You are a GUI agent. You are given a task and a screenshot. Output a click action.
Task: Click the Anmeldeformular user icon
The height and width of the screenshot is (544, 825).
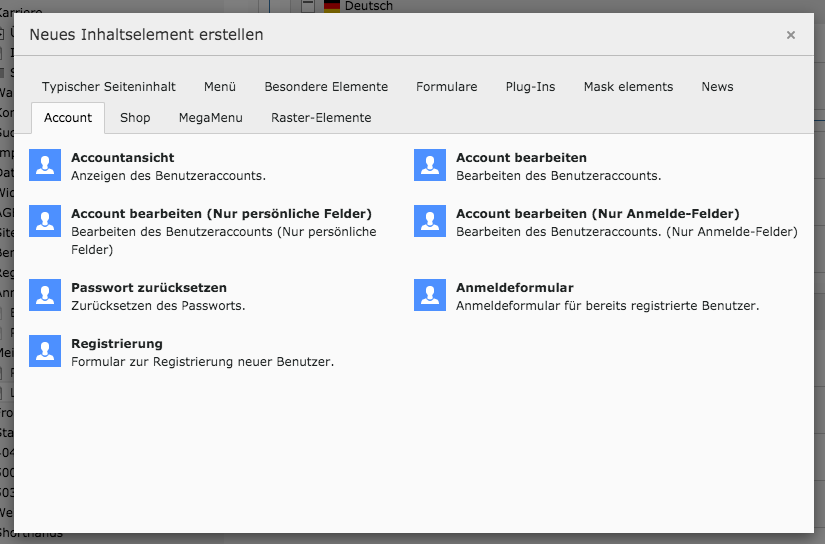430,295
